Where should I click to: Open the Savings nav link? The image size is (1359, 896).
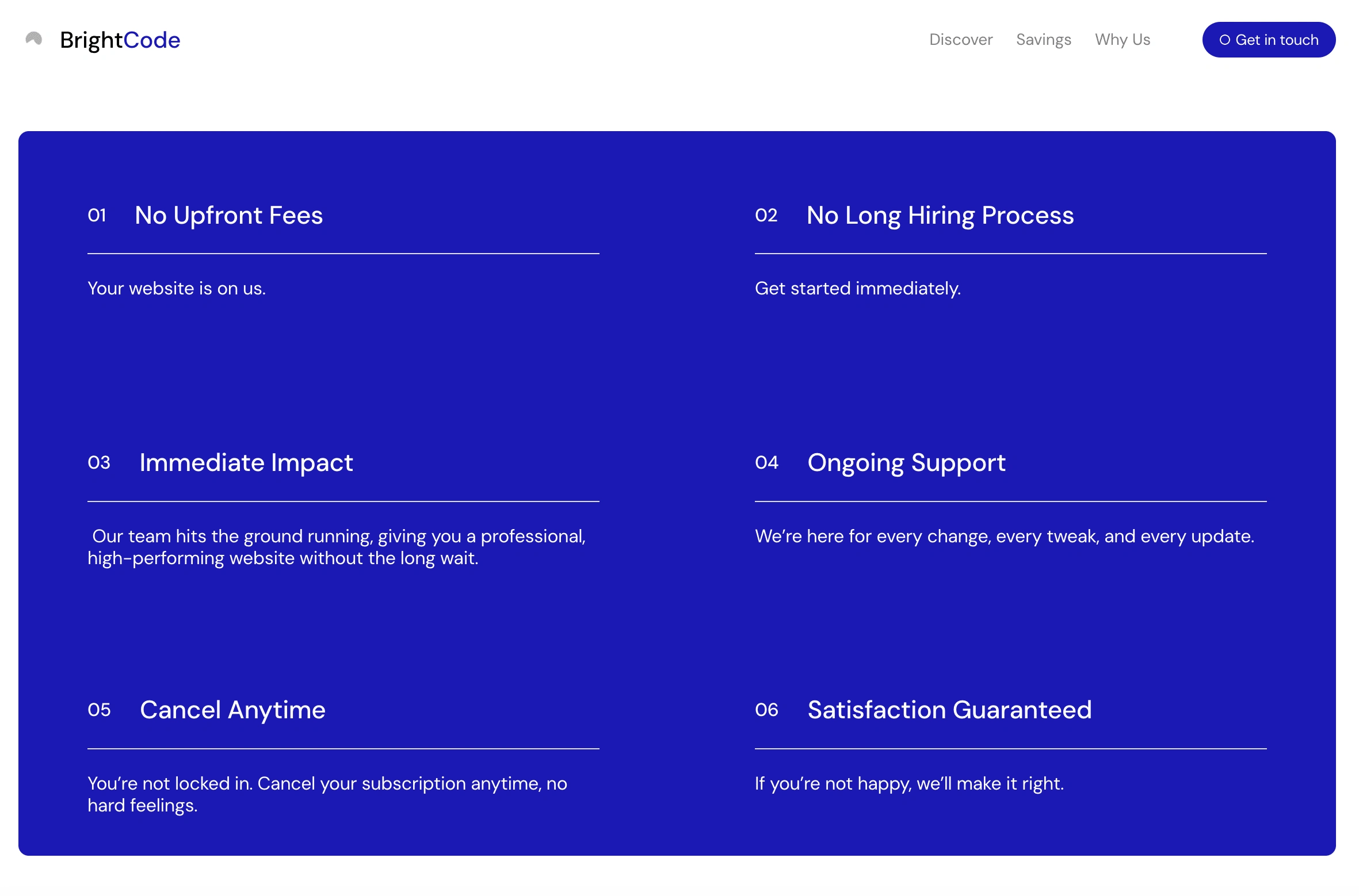[1043, 40]
